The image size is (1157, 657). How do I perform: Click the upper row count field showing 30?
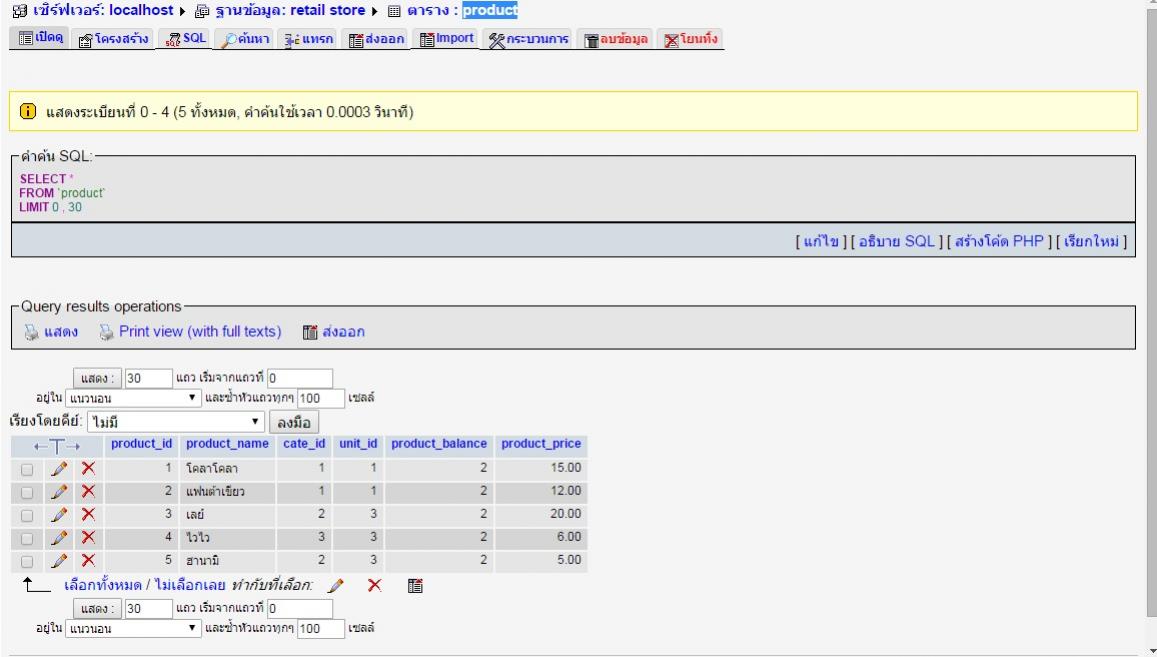point(148,378)
